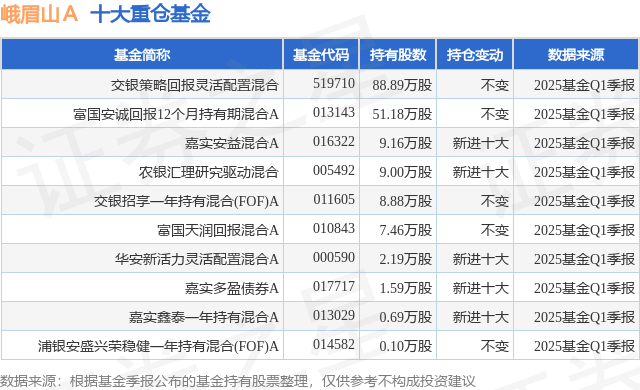This screenshot has height=390, width=640.
Task: Click the 基金简称 column header
Action: coord(142,55)
